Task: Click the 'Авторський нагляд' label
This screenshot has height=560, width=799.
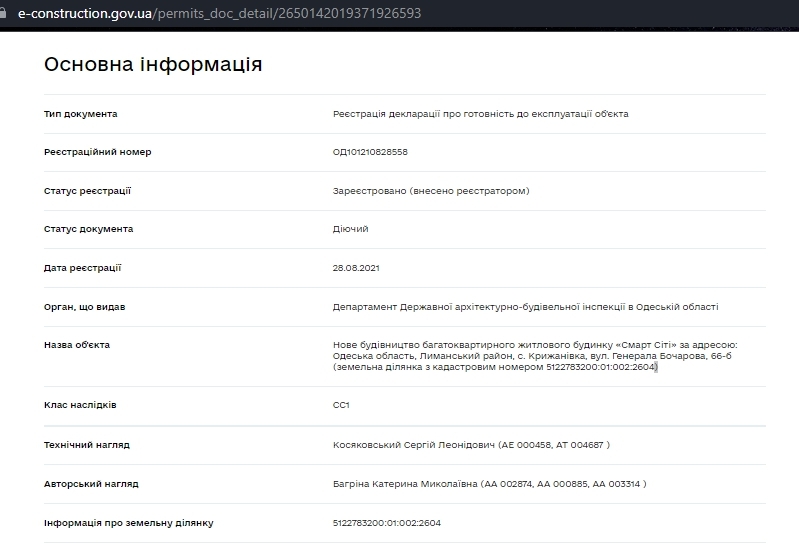Action: (x=91, y=484)
